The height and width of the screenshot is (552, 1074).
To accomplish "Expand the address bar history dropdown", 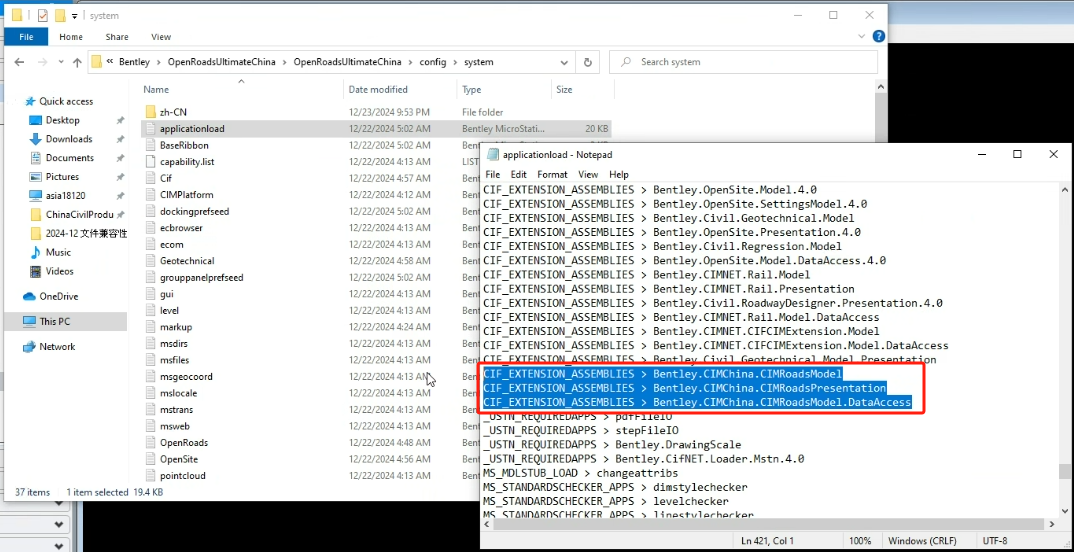I will pos(564,62).
